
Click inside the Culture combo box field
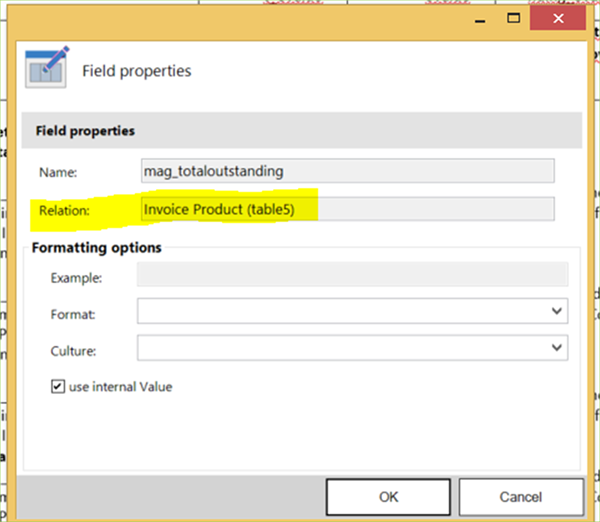coord(340,348)
